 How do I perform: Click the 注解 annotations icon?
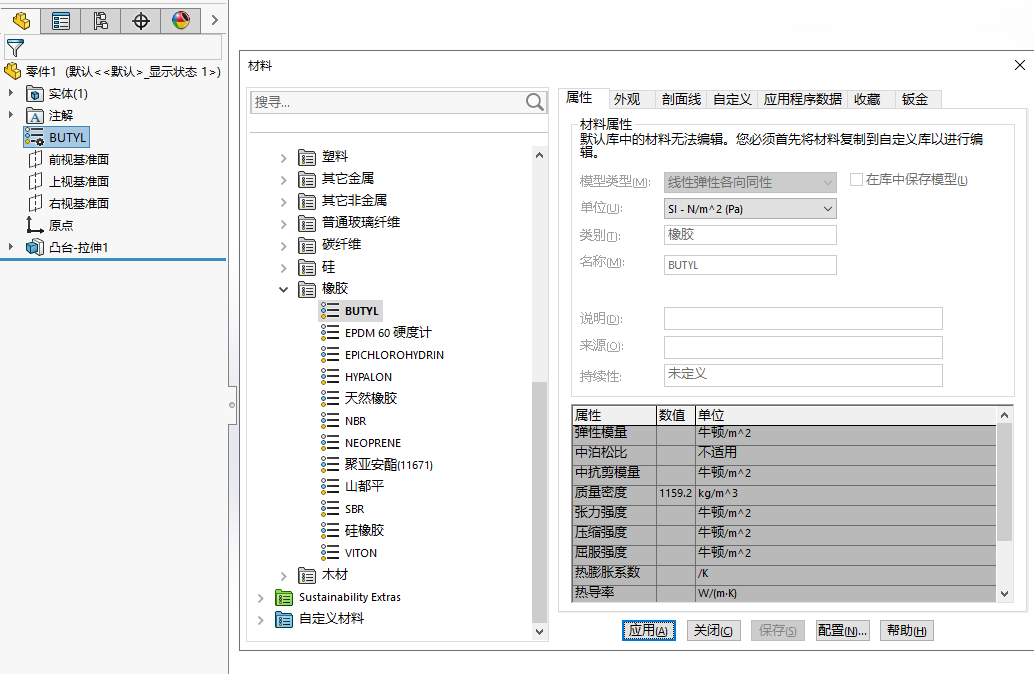35,115
